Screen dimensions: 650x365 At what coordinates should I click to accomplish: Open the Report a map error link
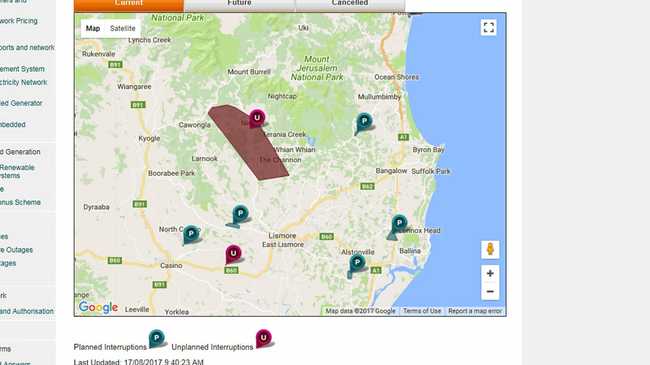click(475, 311)
